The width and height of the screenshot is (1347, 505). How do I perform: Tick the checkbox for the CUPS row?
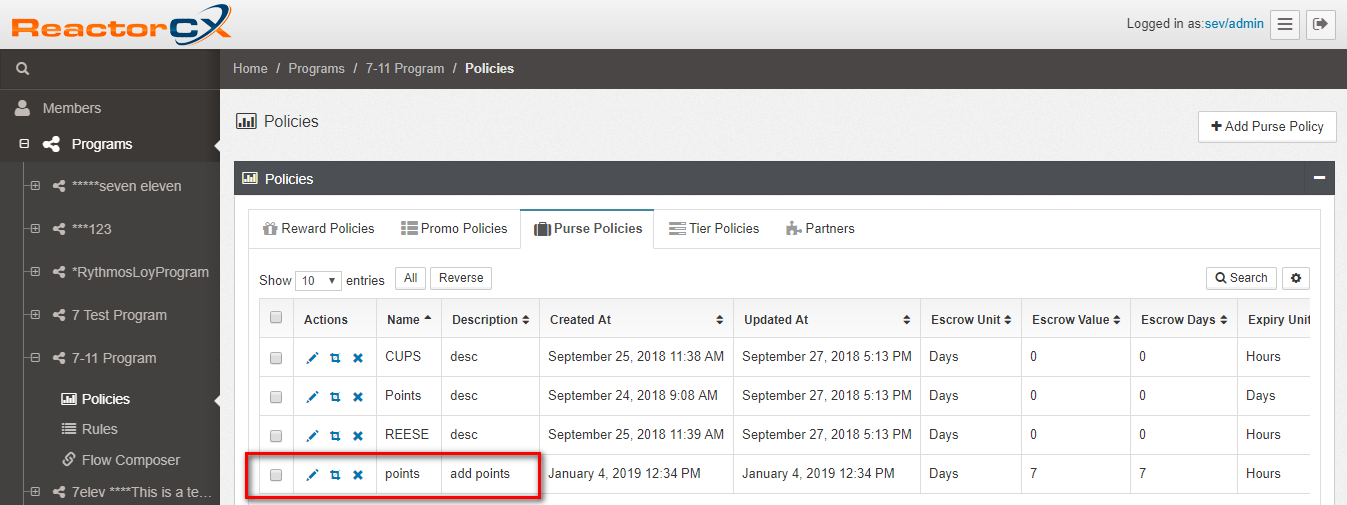point(276,357)
